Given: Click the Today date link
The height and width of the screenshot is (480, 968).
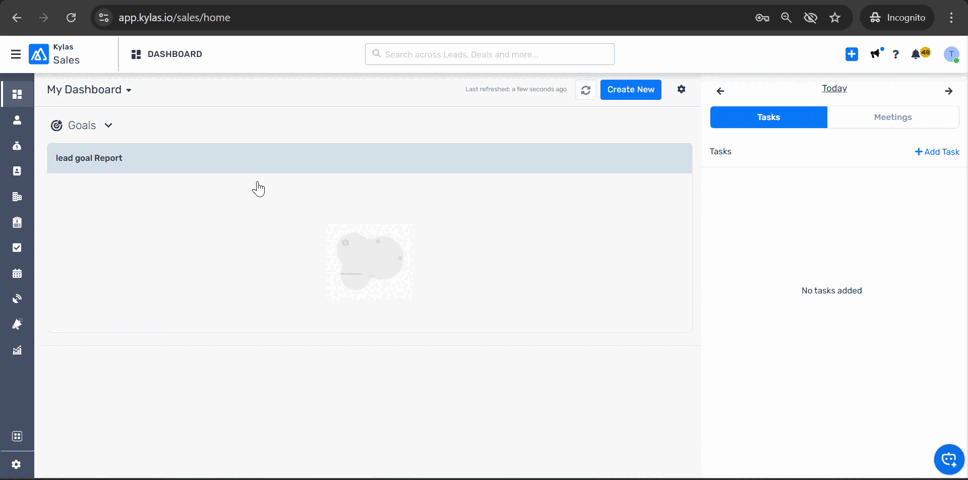Looking at the screenshot, I should pos(834,88).
